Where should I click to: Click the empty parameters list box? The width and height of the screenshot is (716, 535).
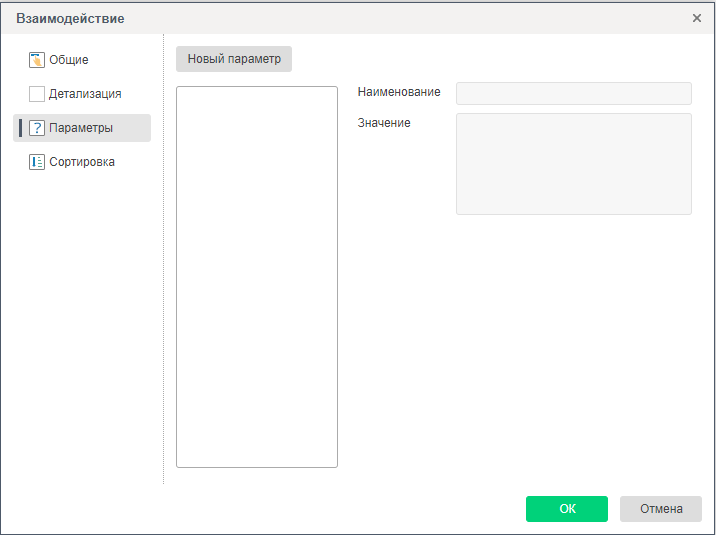[x=257, y=277]
